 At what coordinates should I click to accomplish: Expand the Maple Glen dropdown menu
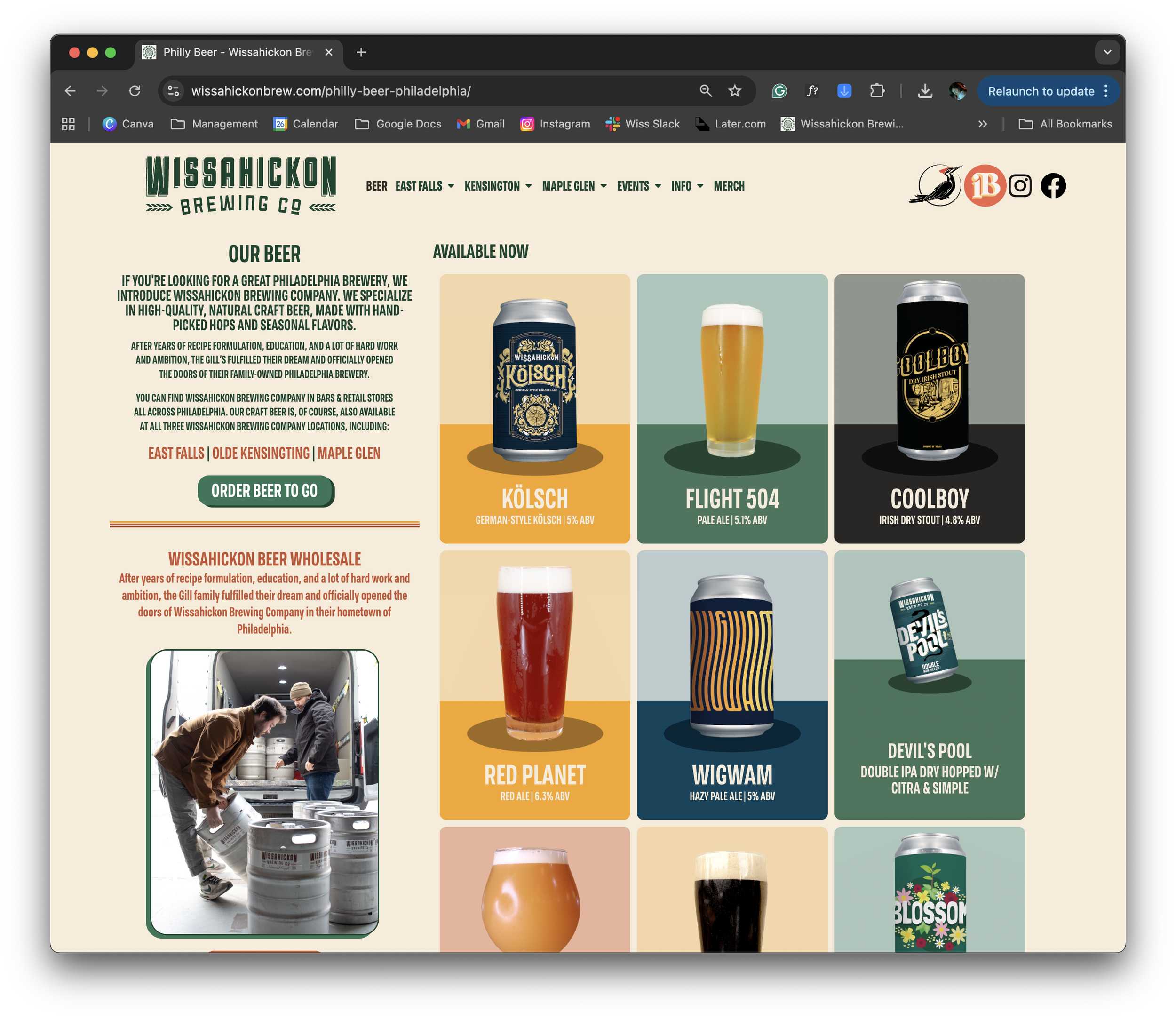[x=574, y=186]
